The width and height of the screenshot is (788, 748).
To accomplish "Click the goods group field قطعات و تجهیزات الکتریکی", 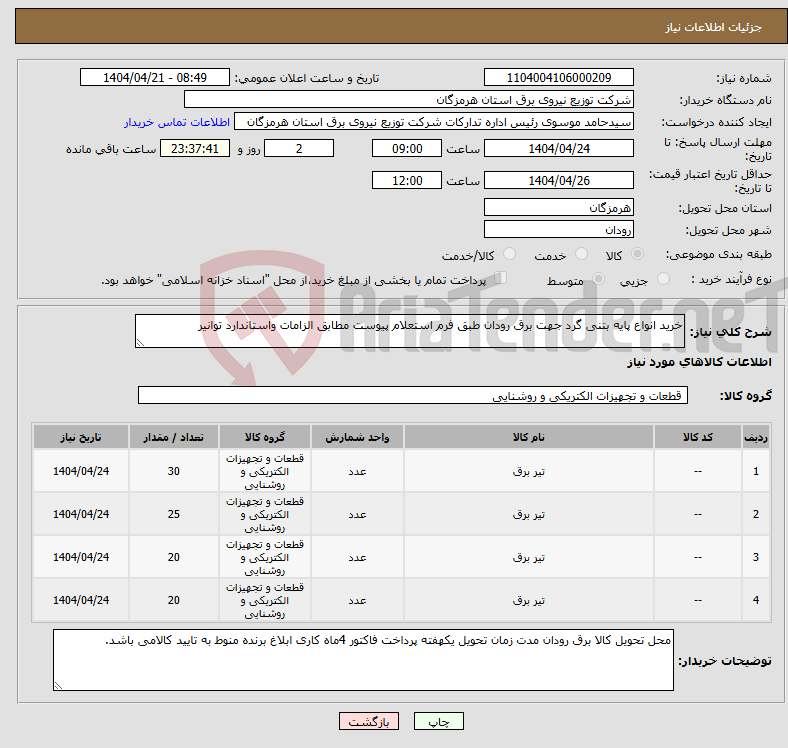I will point(413,395).
